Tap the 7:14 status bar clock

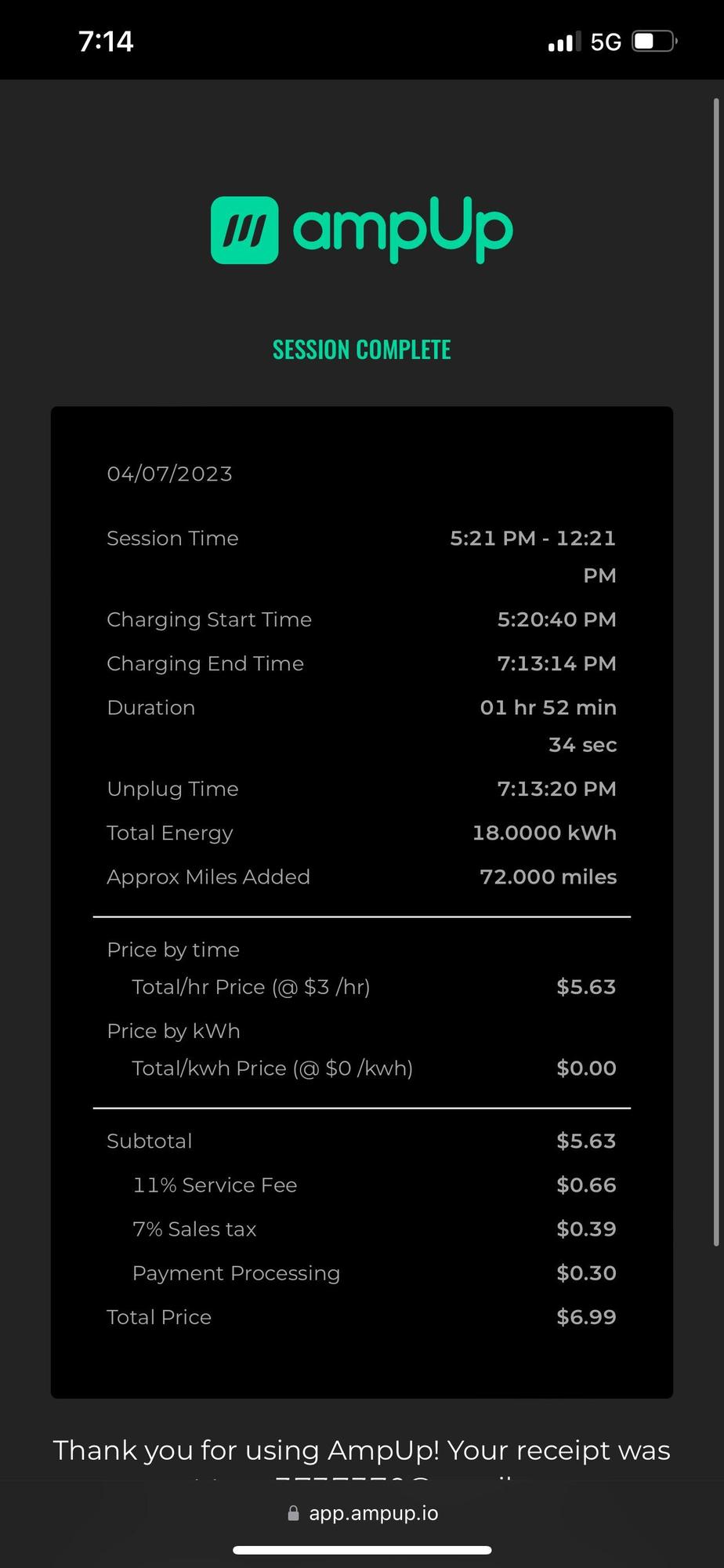(x=106, y=42)
